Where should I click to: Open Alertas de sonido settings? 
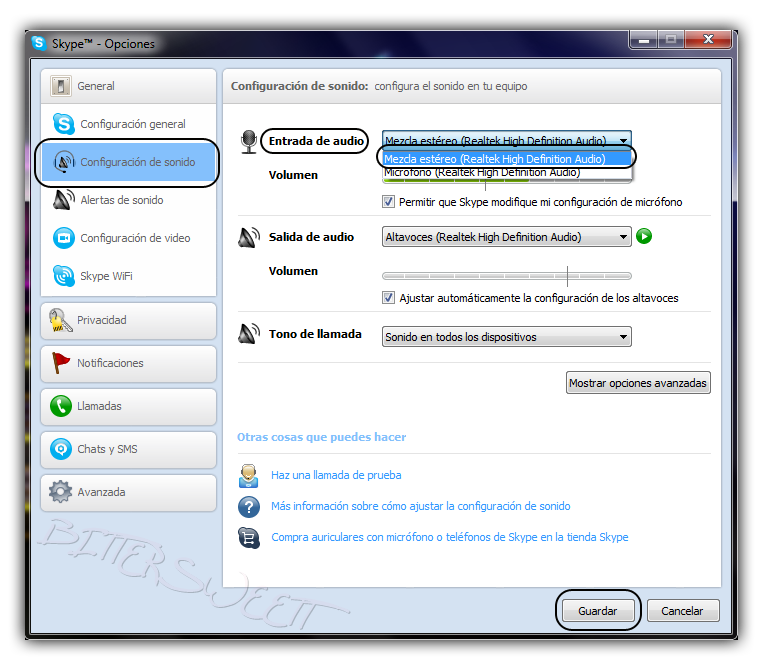128,200
